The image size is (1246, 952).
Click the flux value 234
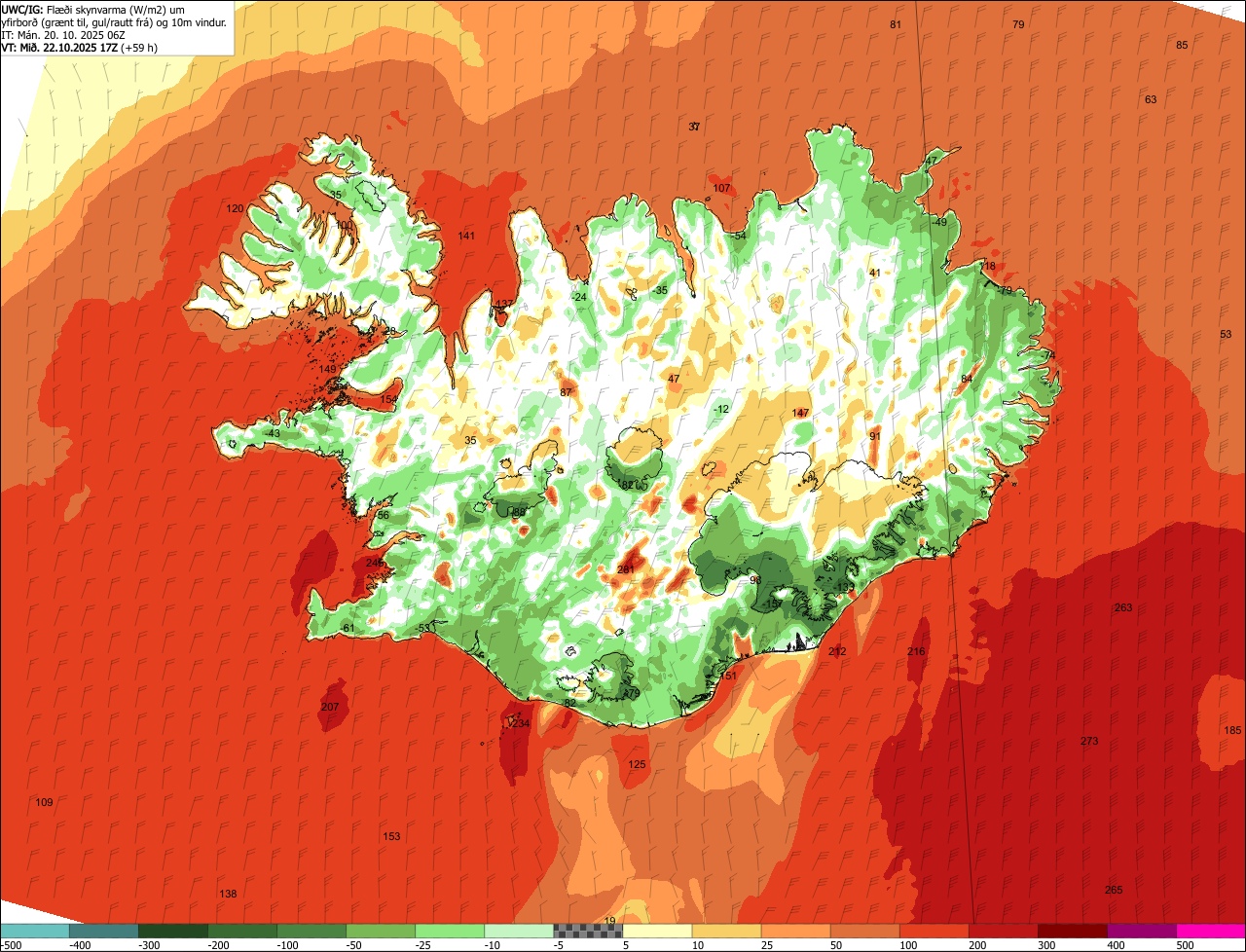[x=521, y=723]
